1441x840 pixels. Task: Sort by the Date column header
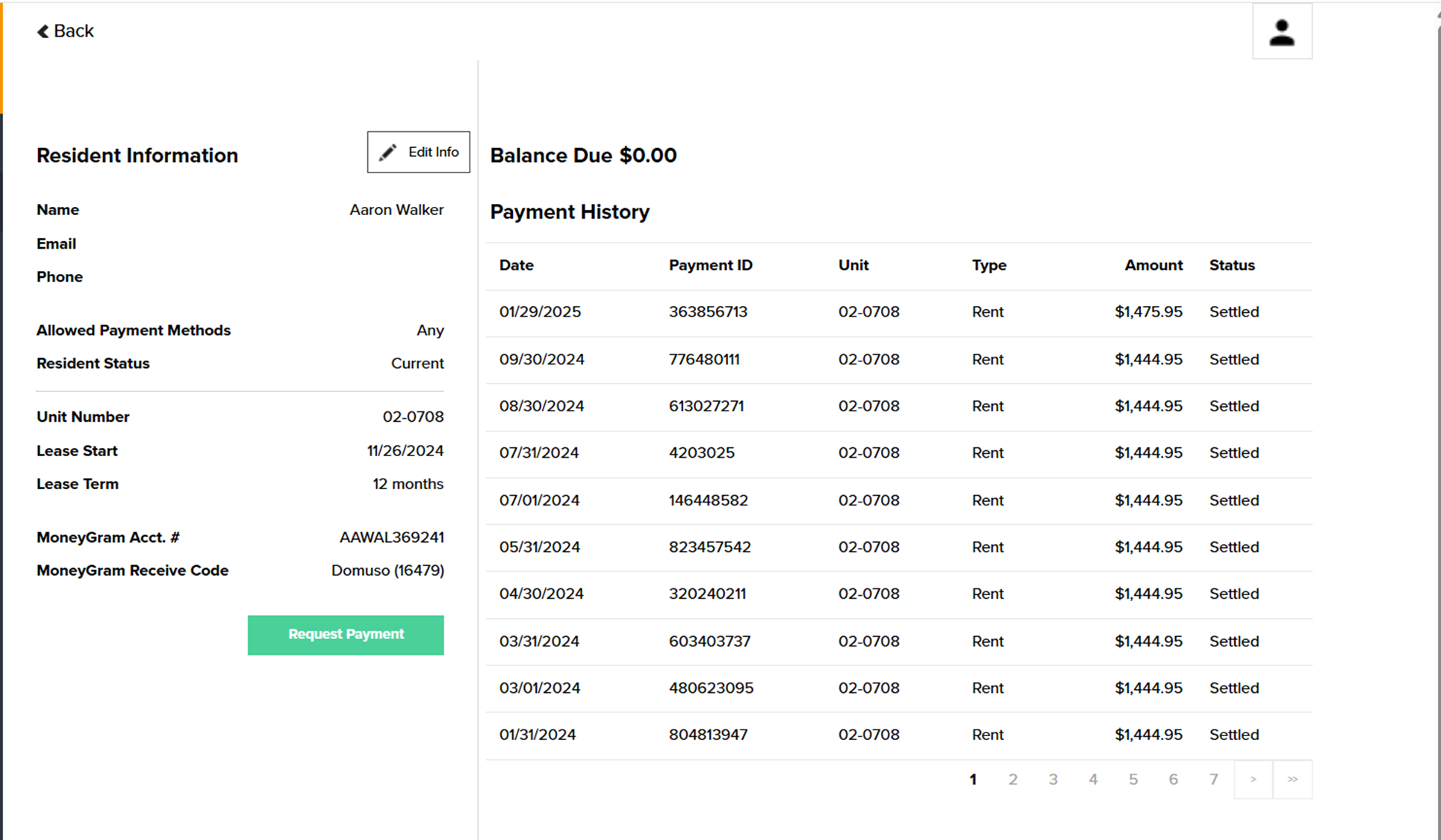pyautogui.click(x=516, y=265)
